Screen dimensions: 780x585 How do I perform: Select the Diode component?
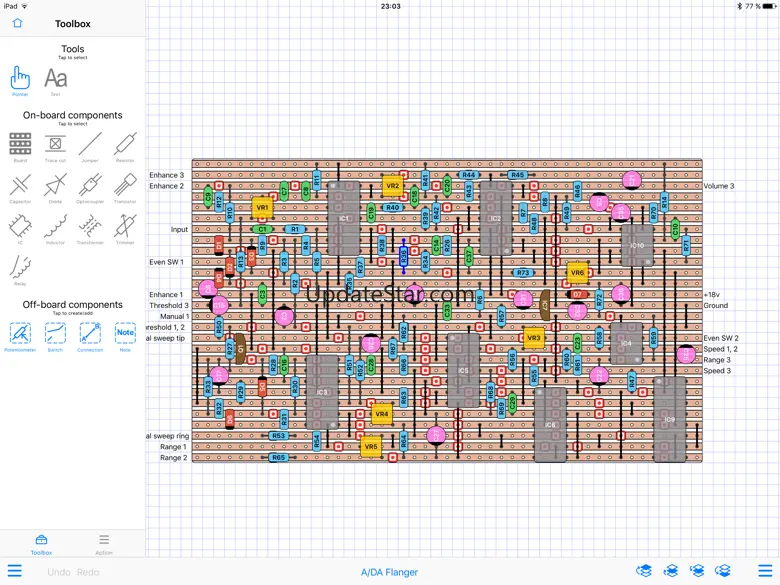click(x=55, y=188)
